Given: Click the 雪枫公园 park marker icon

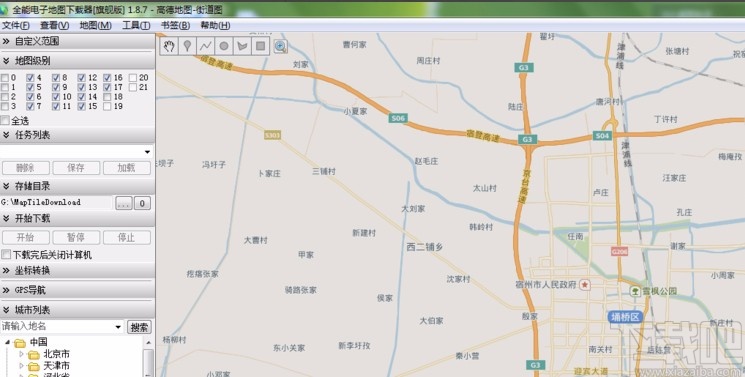Looking at the screenshot, I should (635, 291).
